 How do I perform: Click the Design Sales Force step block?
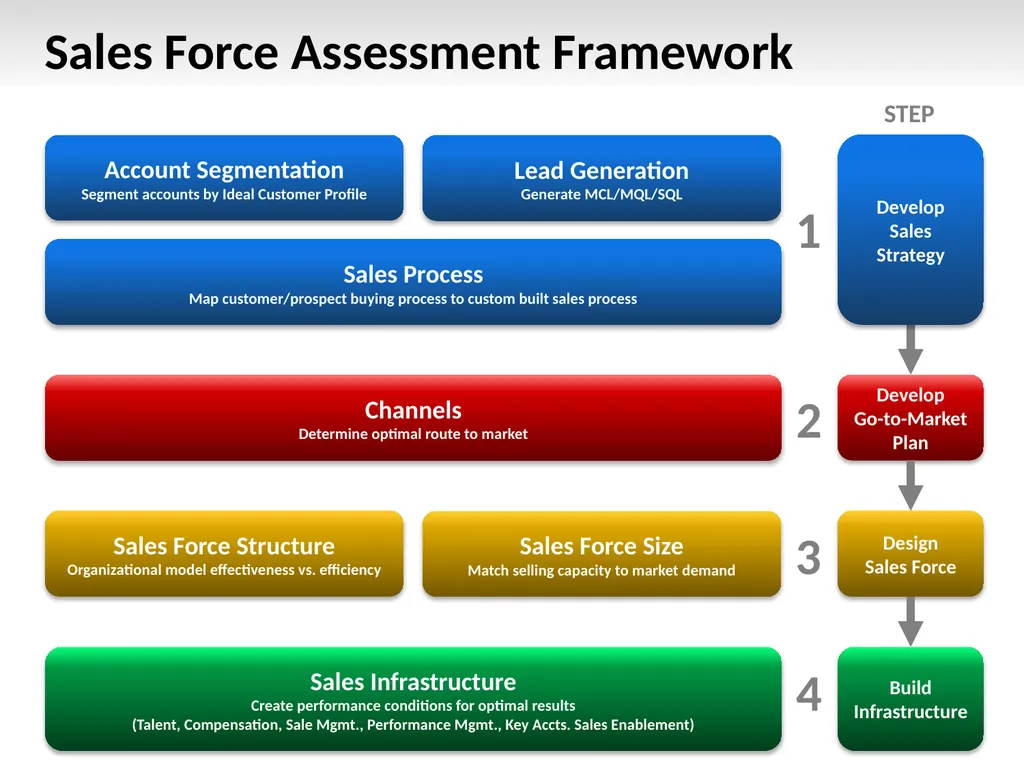point(910,555)
